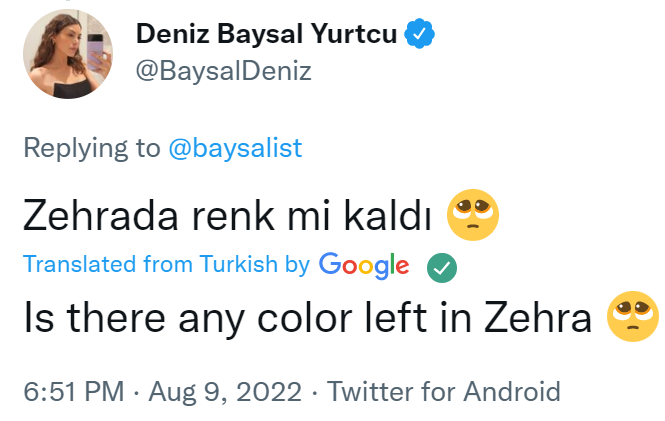
Task: Click the "Replying to" label
Action: (x=91, y=148)
